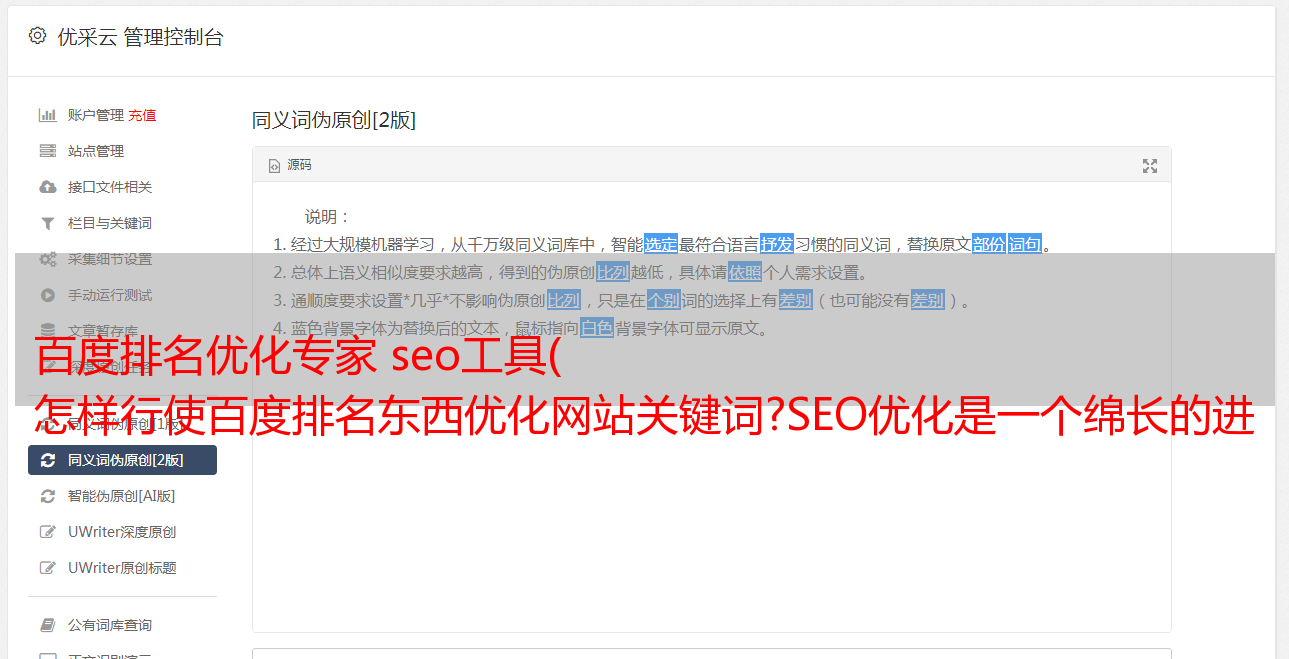Open 站点管理 sidebar entry
This screenshot has width=1289, height=659.
coord(122,151)
